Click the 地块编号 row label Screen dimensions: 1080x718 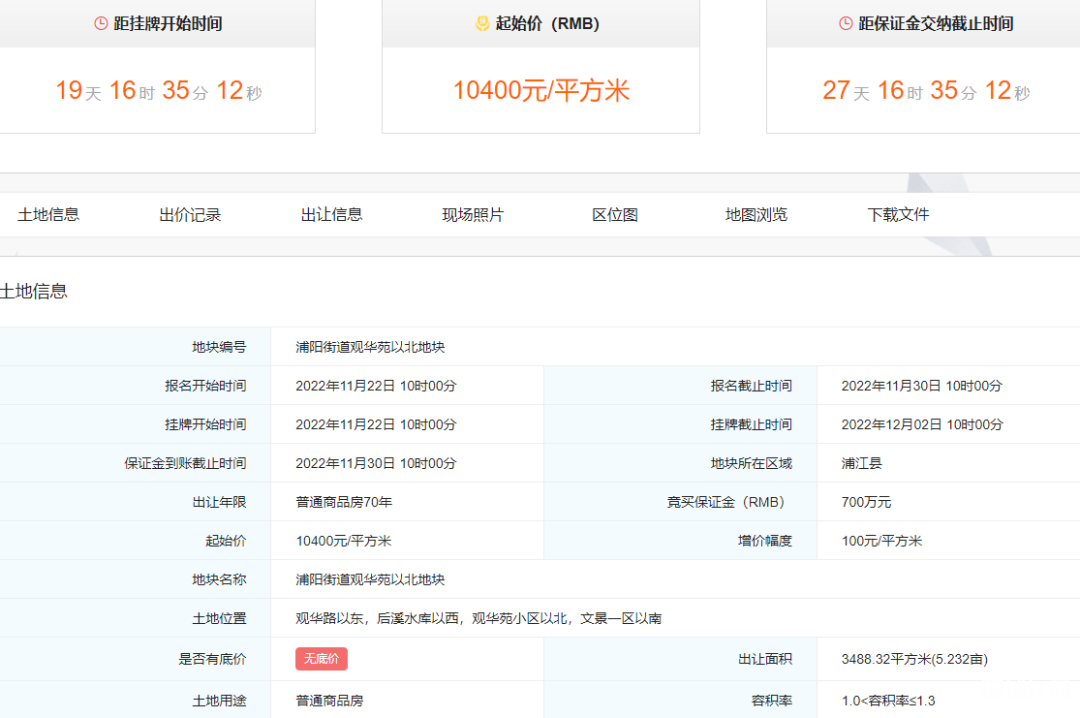pos(219,347)
